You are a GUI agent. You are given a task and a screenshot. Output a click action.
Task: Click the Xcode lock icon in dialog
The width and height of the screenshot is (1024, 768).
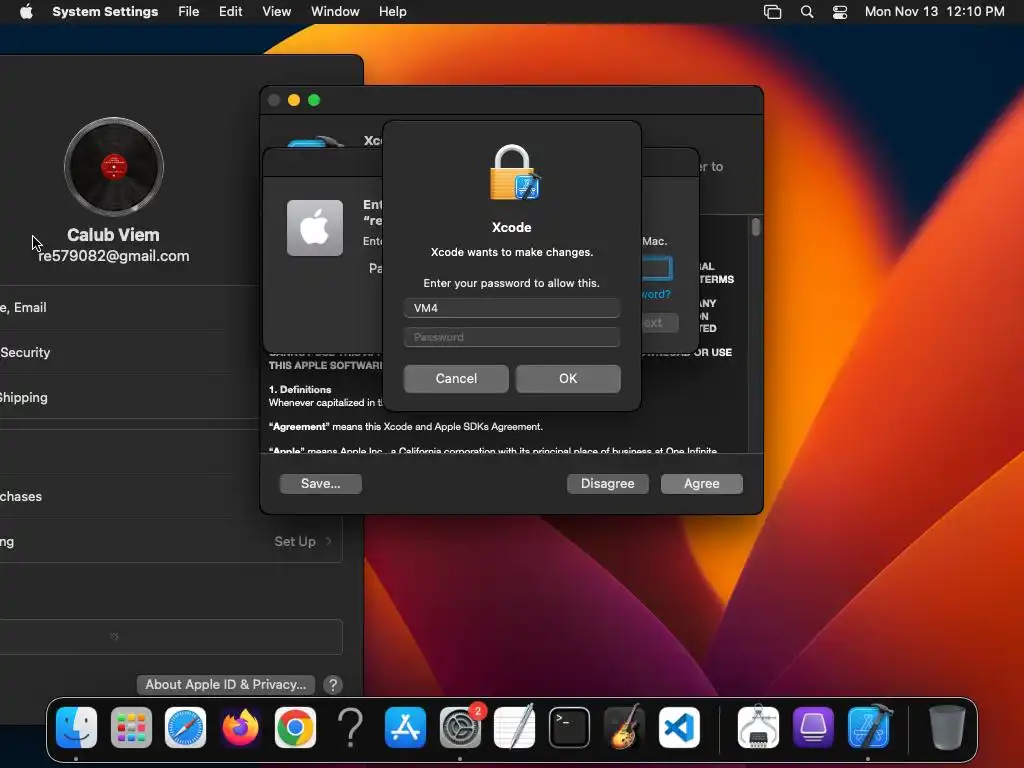coord(515,172)
